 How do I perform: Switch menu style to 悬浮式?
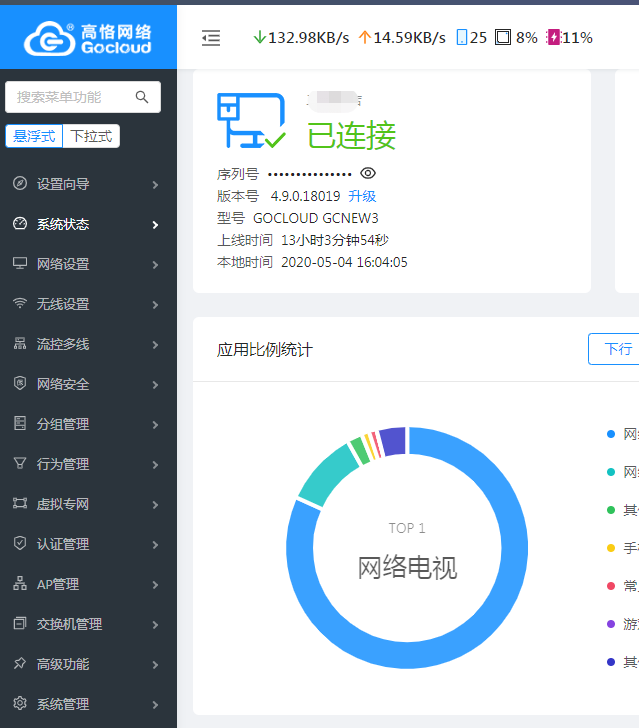[x=35, y=136]
